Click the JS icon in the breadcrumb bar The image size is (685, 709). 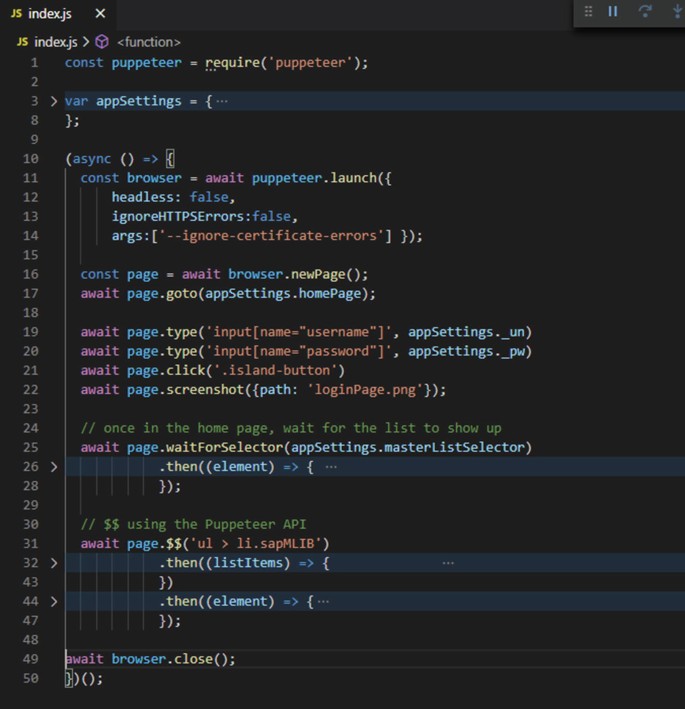[x=23, y=42]
